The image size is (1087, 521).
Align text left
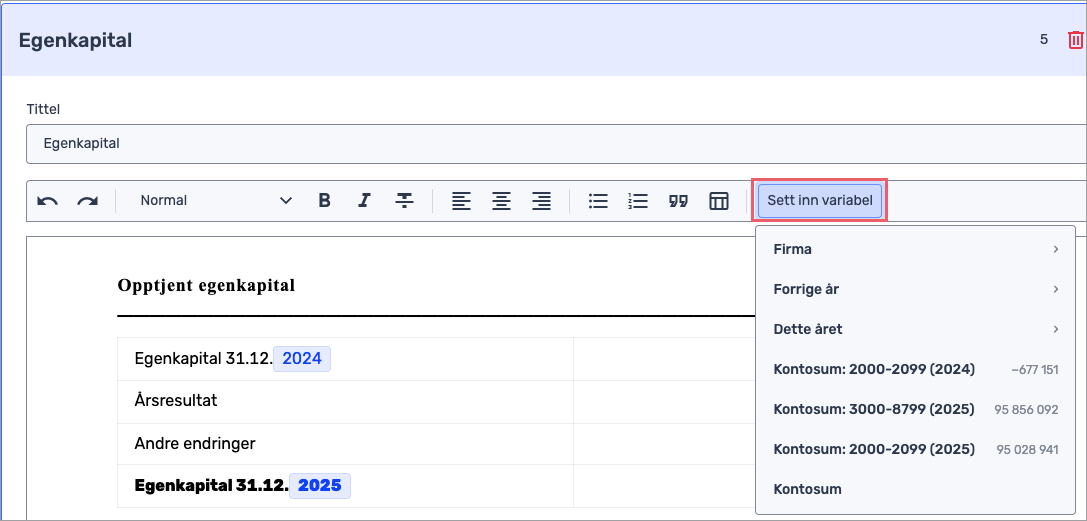point(461,201)
